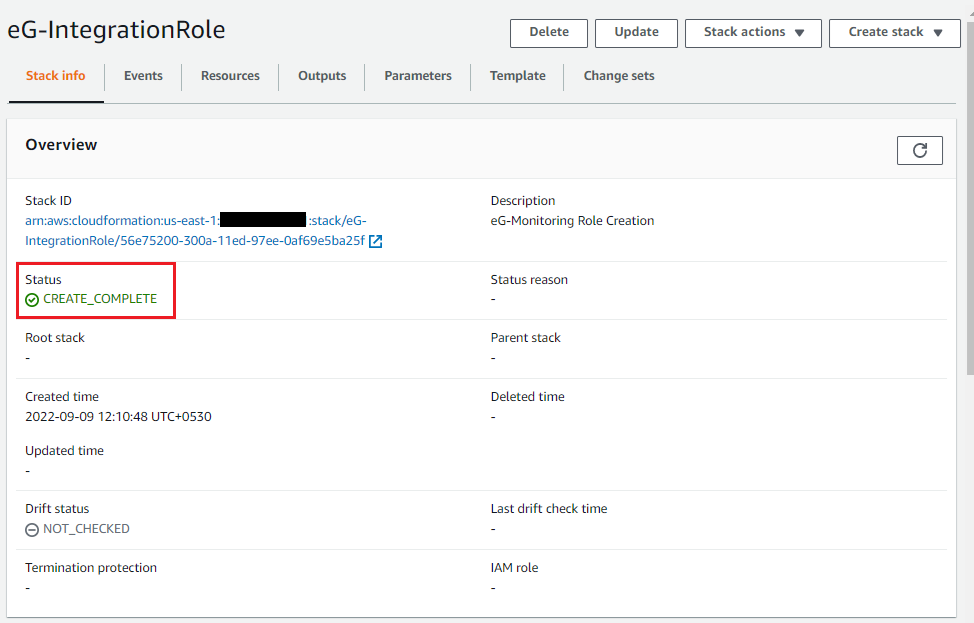Select the eG-Monitoring Role Creation description
The image size is (974, 623).
tap(572, 221)
